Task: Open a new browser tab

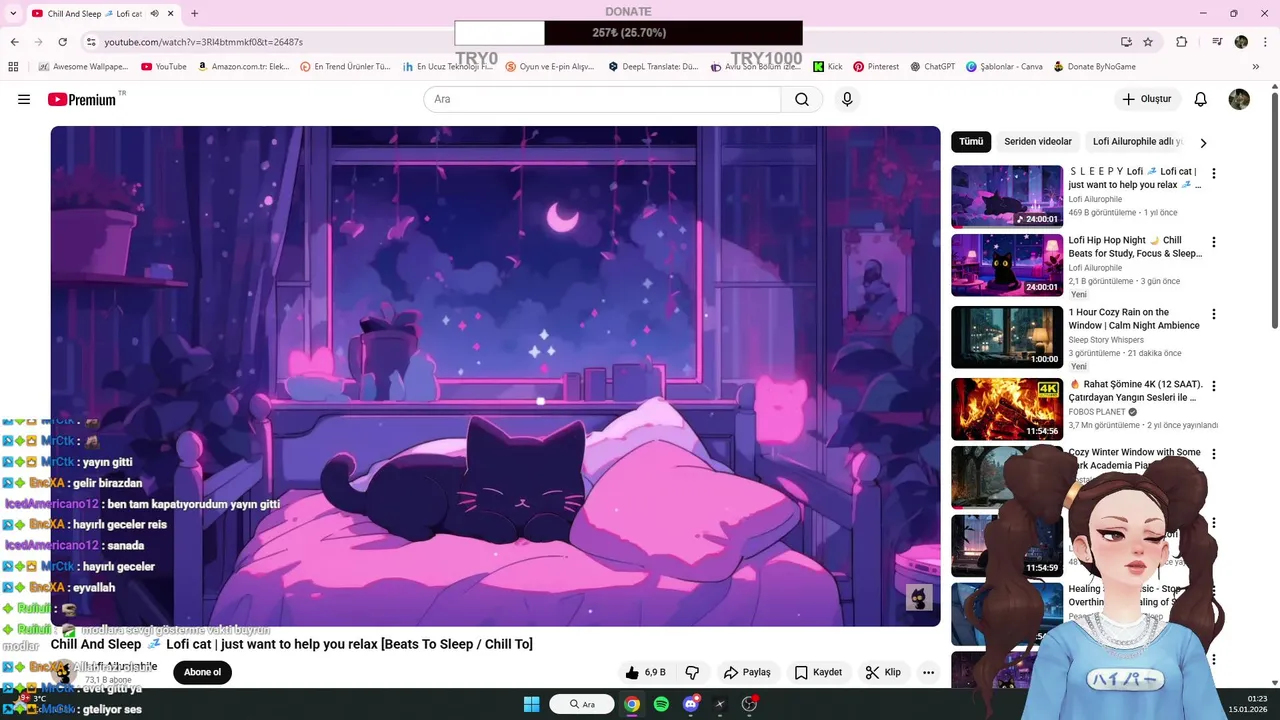Action: click(194, 14)
